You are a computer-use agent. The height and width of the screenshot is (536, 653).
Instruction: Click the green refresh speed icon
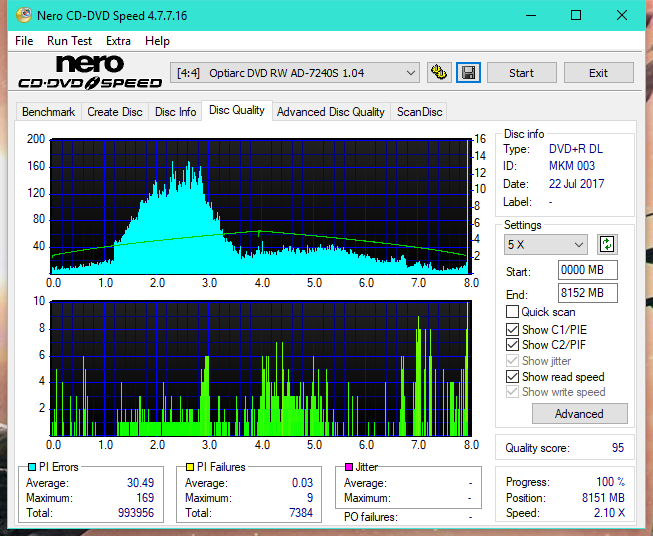607,244
